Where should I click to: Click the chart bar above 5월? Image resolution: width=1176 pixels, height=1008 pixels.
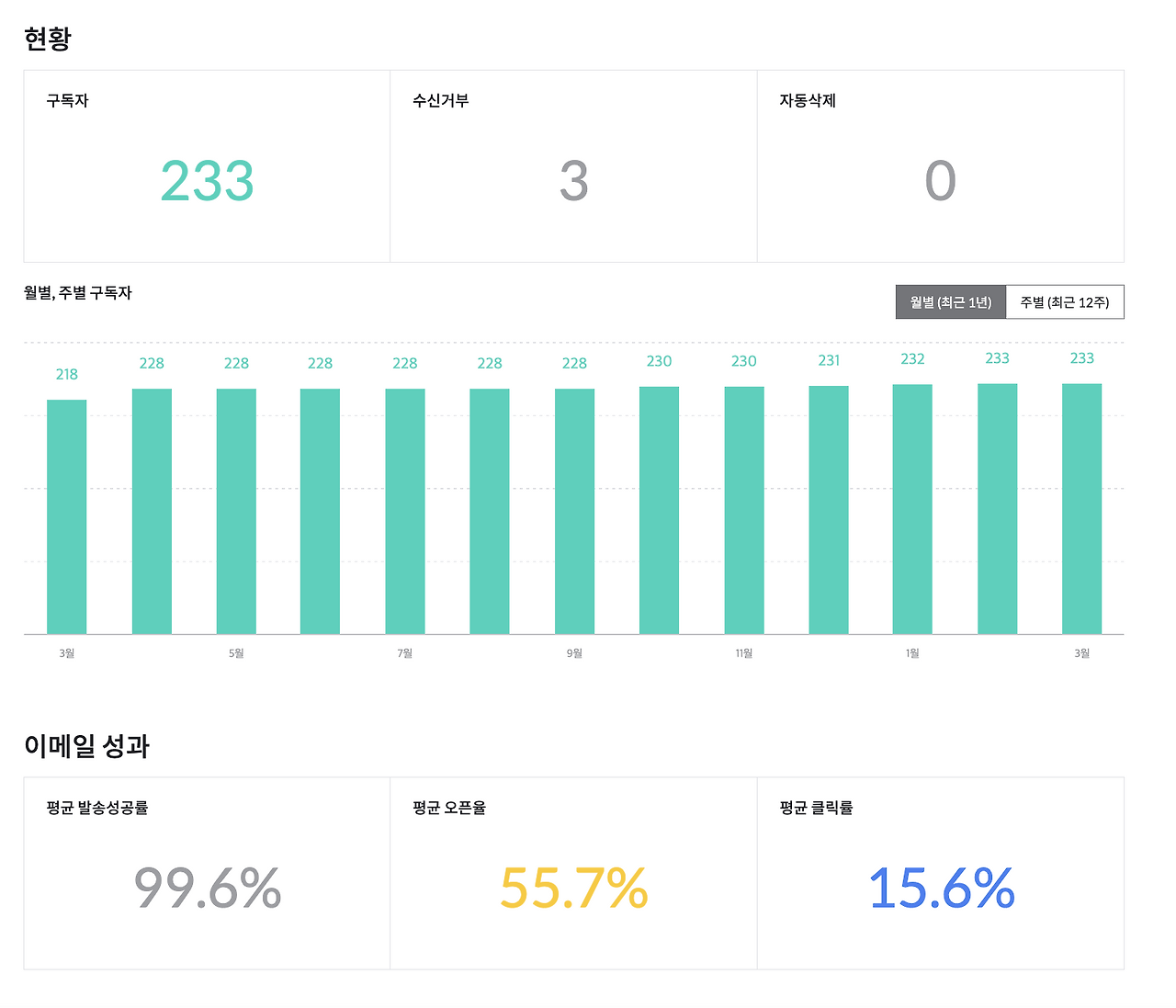236,512
